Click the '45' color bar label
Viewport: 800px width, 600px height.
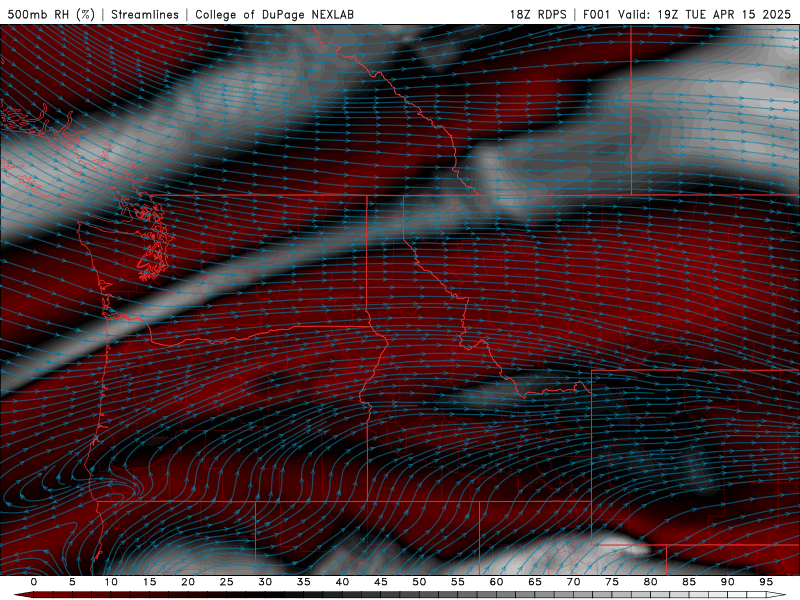coord(381,582)
